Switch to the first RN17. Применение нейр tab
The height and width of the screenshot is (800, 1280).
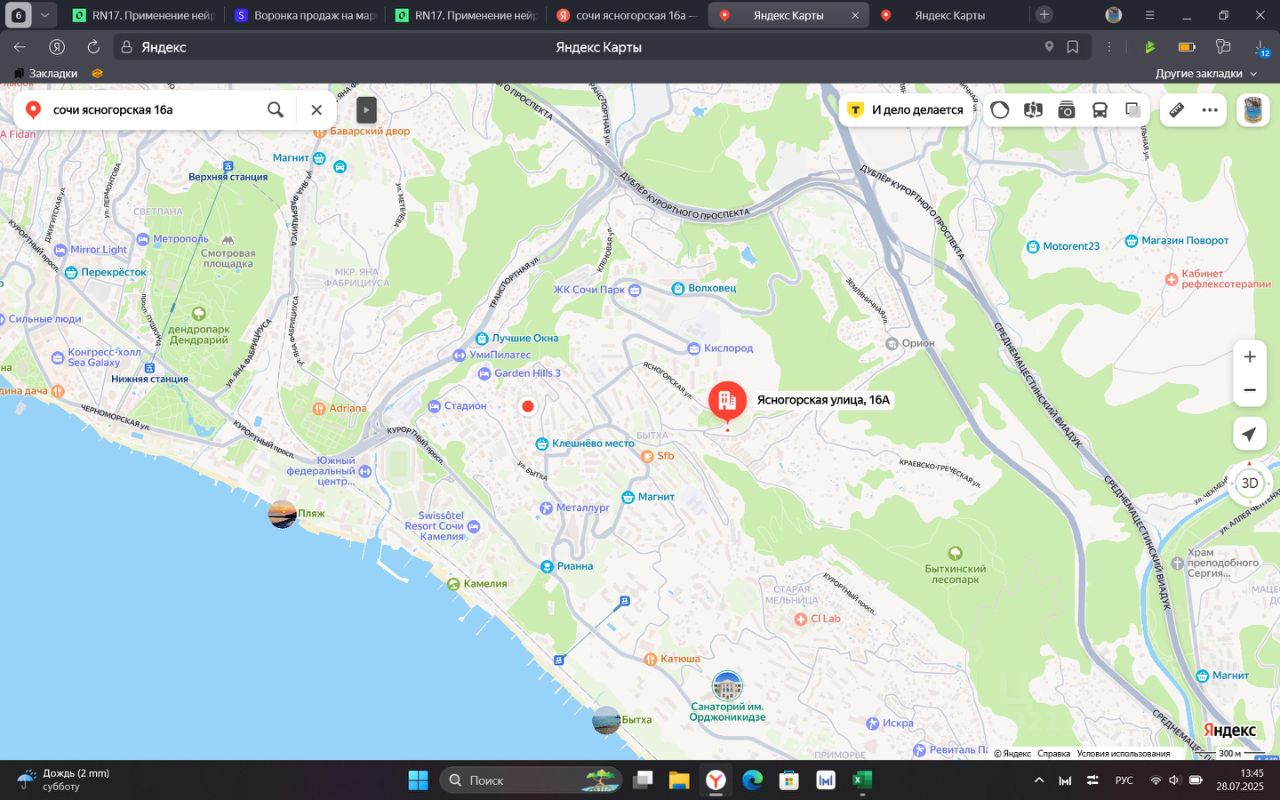tap(143, 15)
